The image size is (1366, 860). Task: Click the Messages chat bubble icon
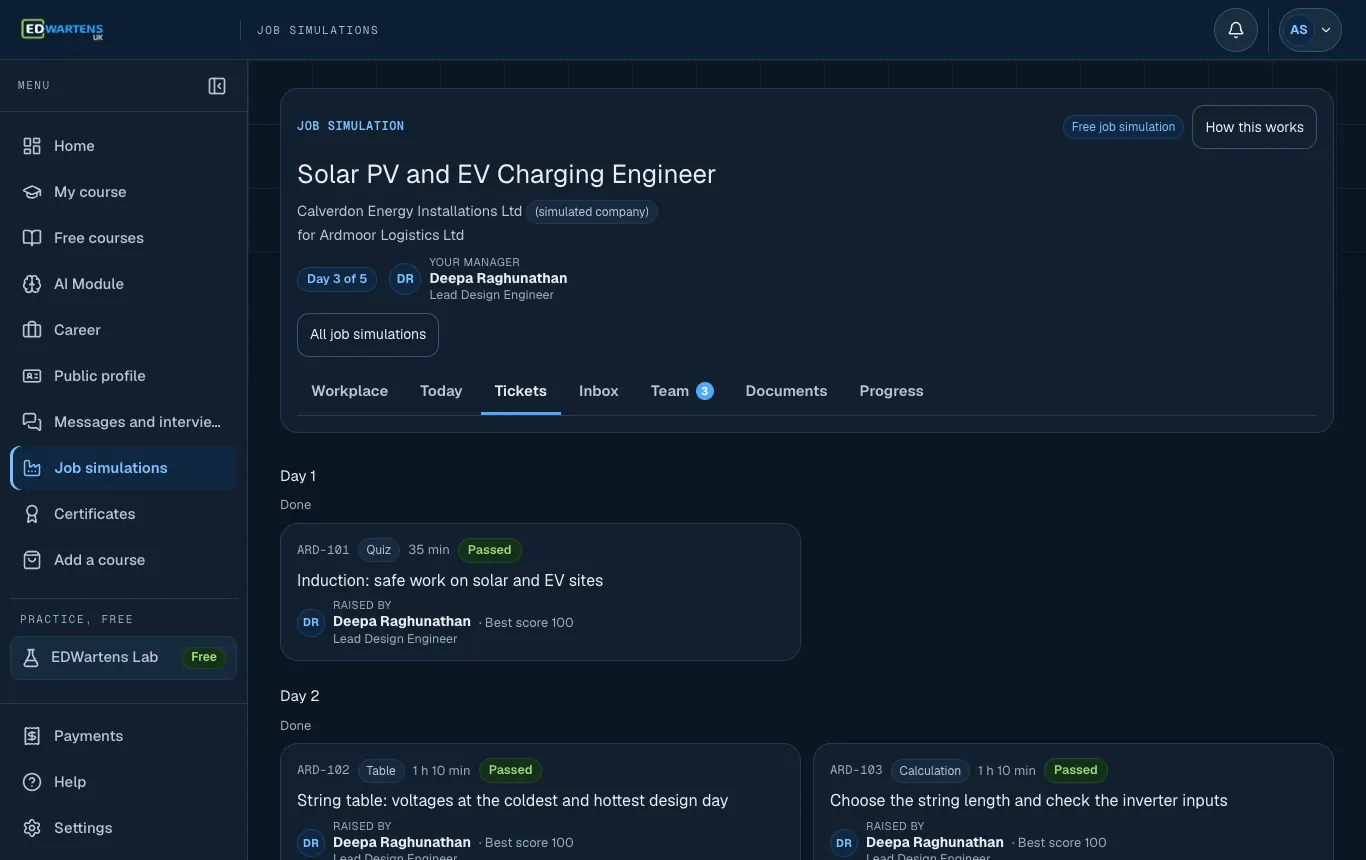click(32, 422)
